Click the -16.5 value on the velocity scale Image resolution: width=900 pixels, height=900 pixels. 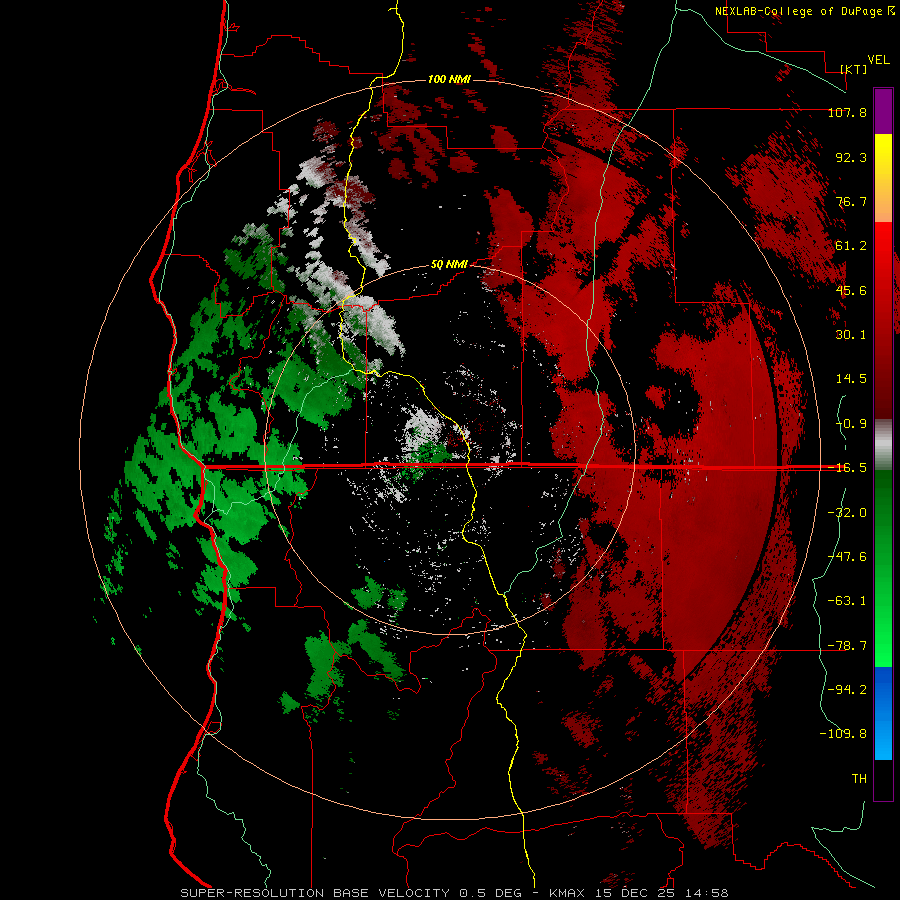[x=847, y=468]
